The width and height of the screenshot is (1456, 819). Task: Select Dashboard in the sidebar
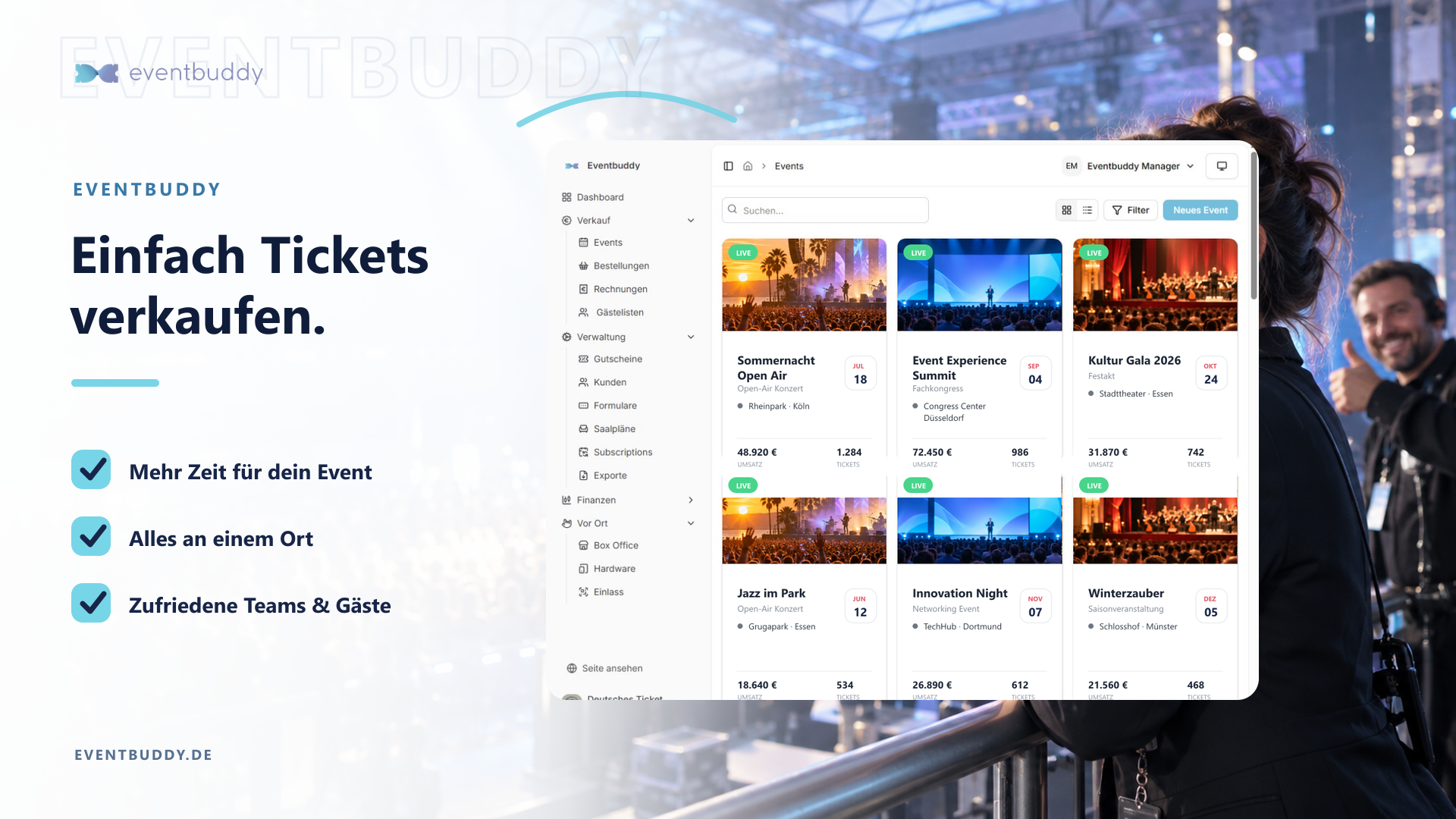coord(599,197)
